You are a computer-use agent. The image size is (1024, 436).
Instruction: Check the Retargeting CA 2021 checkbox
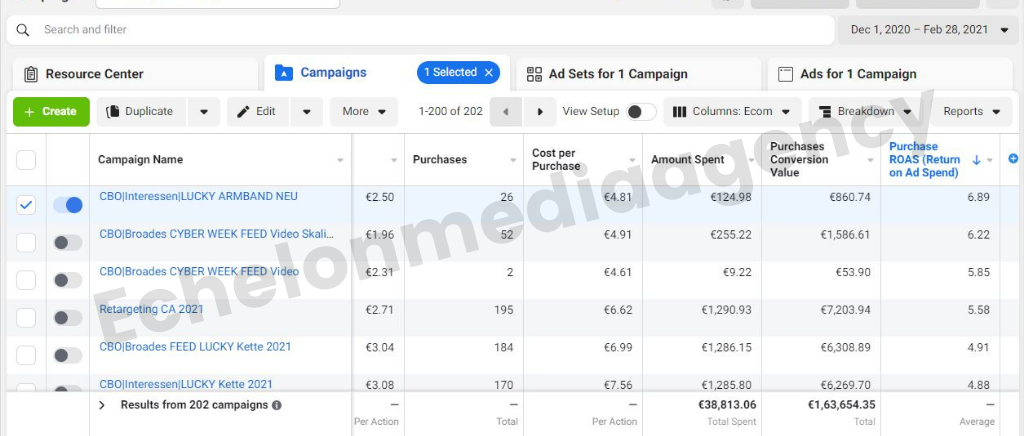tap(26, 318)
